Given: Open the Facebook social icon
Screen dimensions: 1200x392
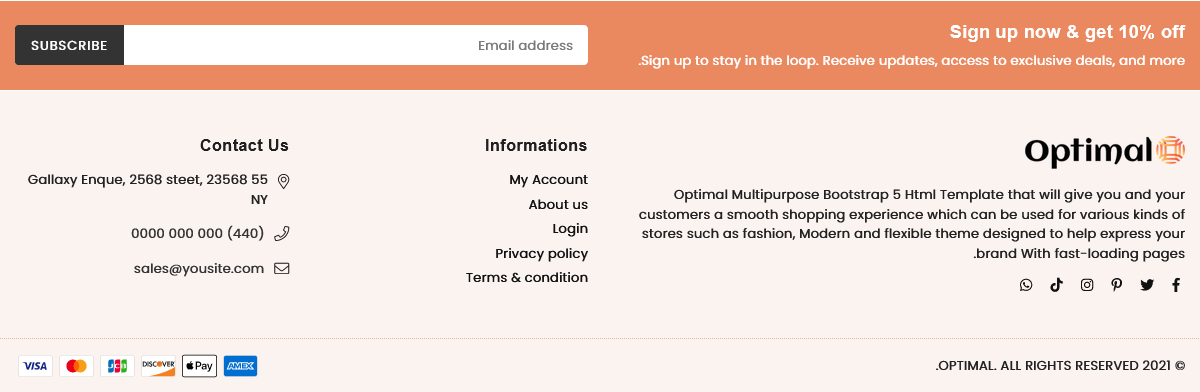Looking at the screenshot, I should click(x=1176, y=285).
